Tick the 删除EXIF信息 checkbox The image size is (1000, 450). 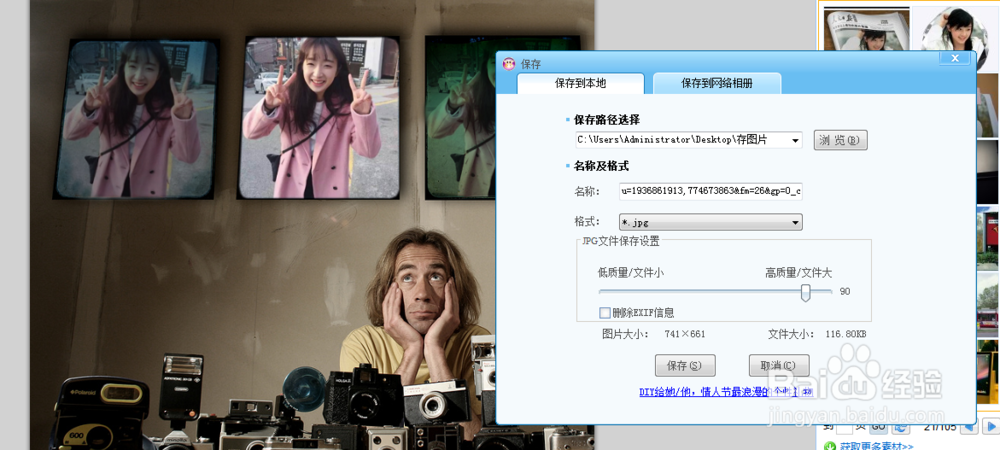(x=605, y=312)
